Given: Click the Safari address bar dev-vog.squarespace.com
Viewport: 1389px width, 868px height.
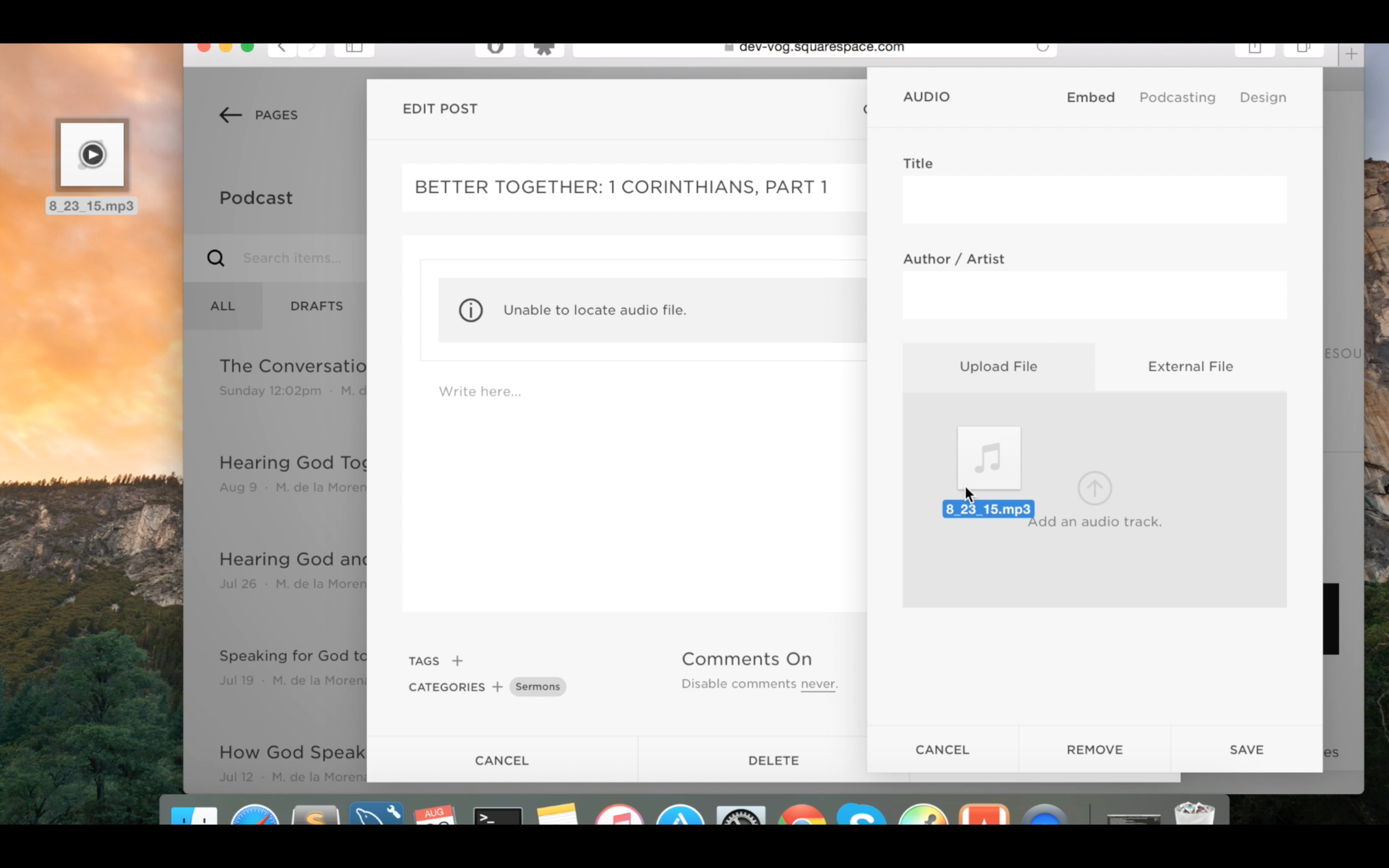Looking at the screenshot, I should [814, 49].
